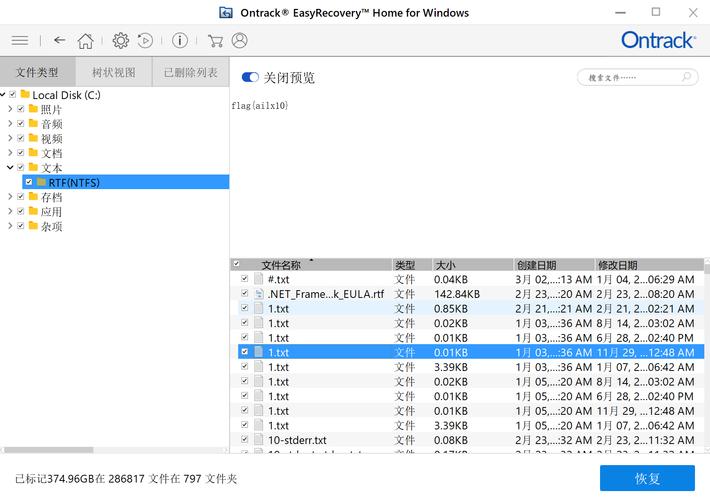Click the file icon of 10-stderr.txt
The width and height of the screenshot is (710, 500).
pyautogui.click(x=259, y=439)
